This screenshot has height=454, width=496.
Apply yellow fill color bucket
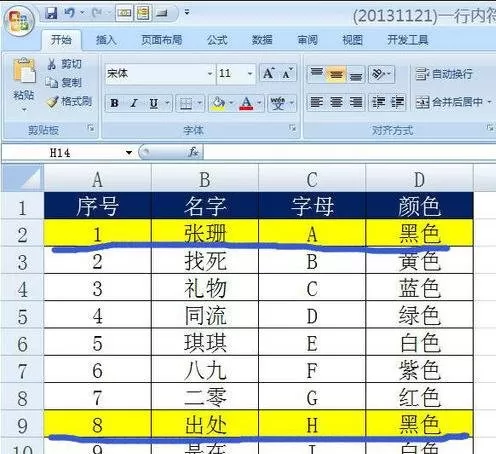tap(218, 103)
